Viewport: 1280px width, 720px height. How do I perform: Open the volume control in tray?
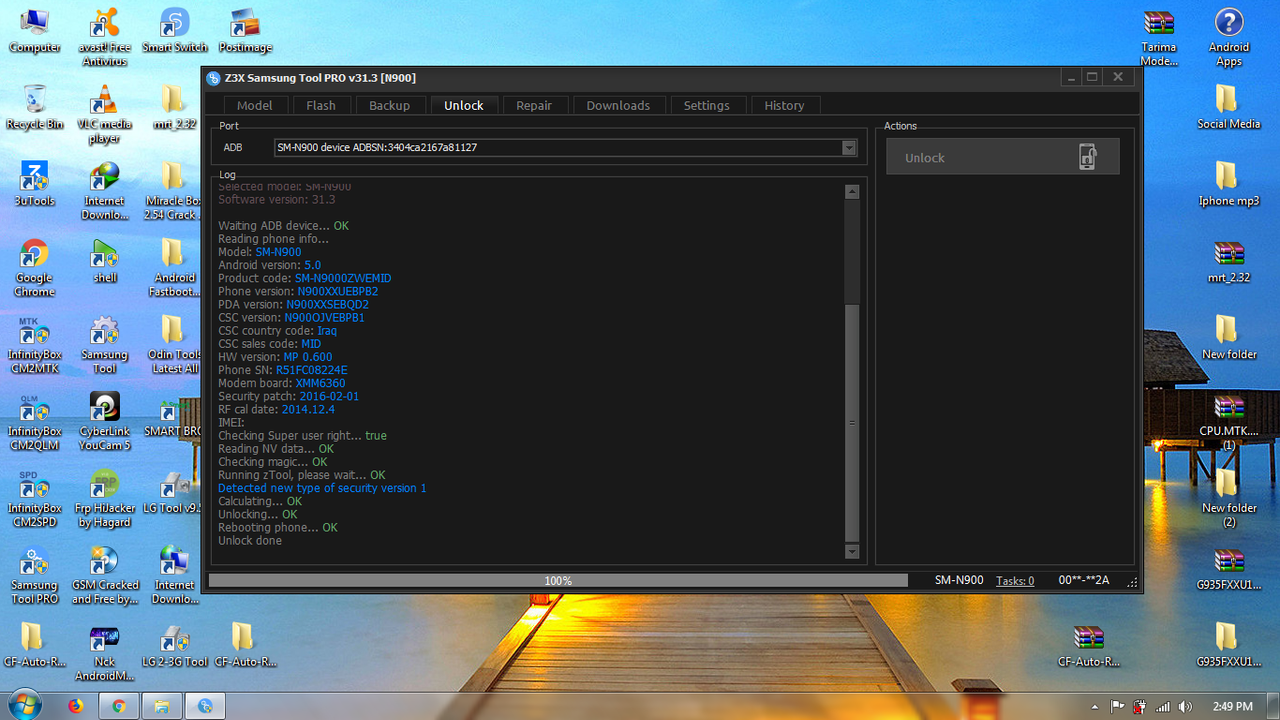tap(1185, 706)
